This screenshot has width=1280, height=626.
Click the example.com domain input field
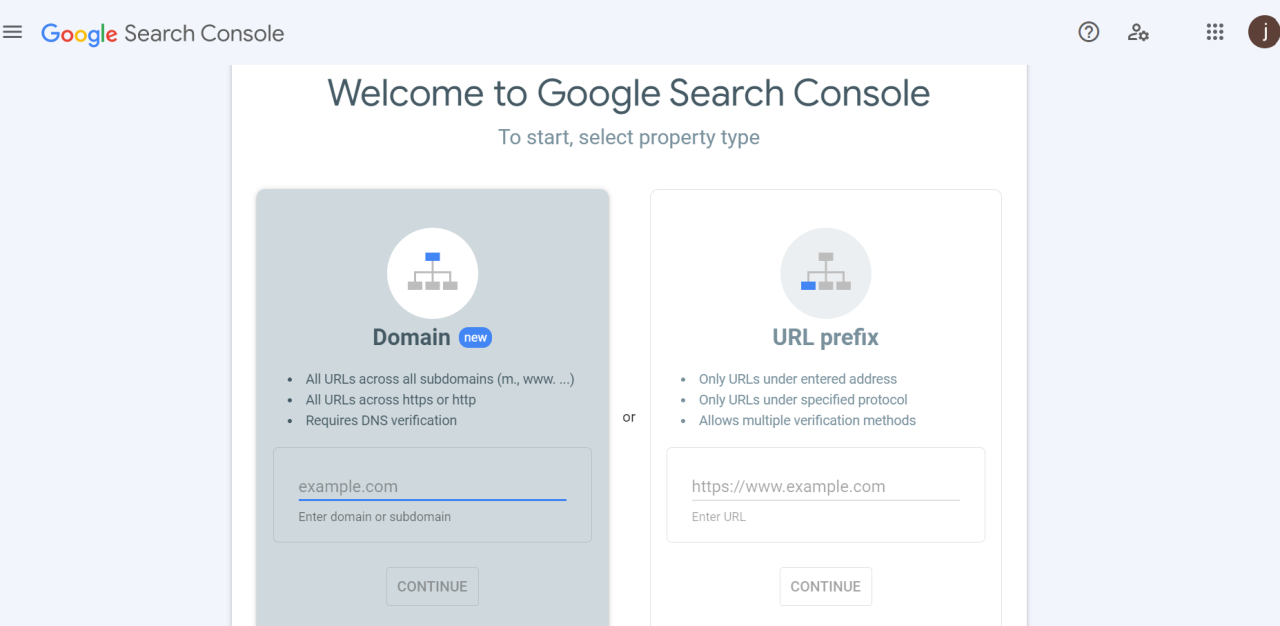(x=432, y=486)
